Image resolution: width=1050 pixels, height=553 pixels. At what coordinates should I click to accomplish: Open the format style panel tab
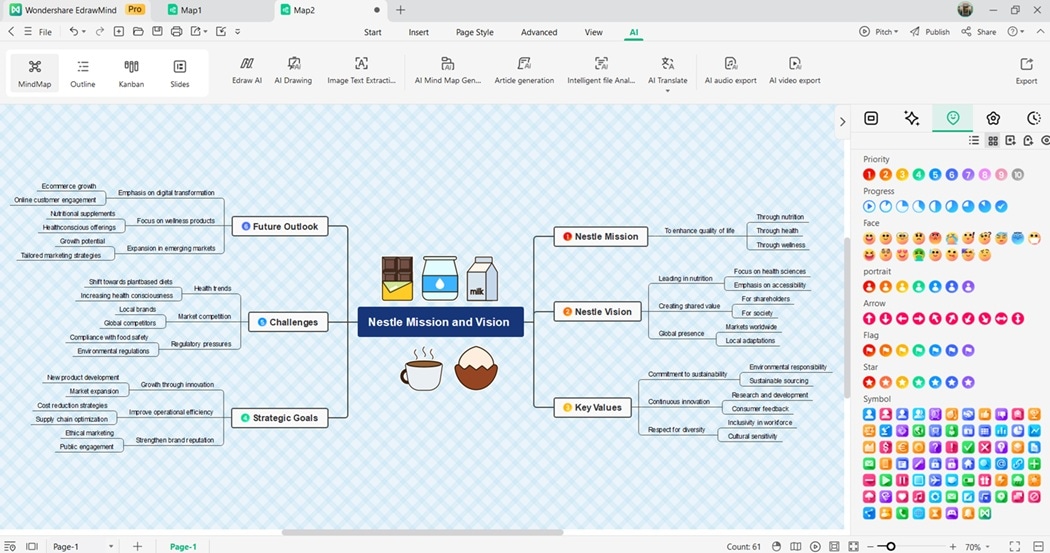click(x=871, y=118)
